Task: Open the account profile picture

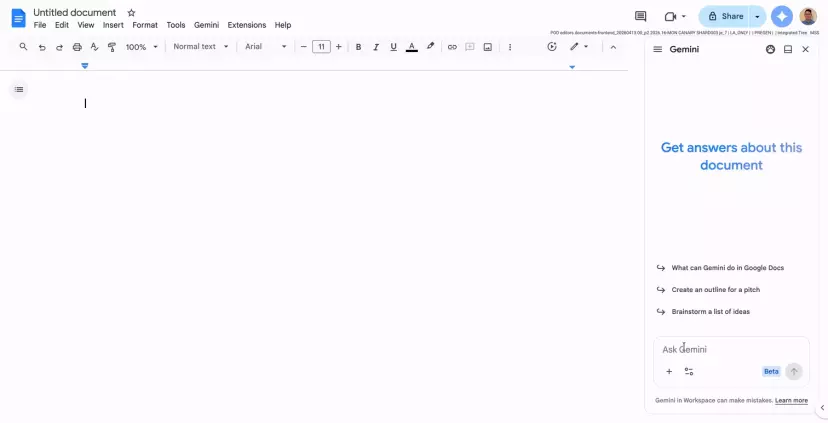Action: tap(808, 16)
